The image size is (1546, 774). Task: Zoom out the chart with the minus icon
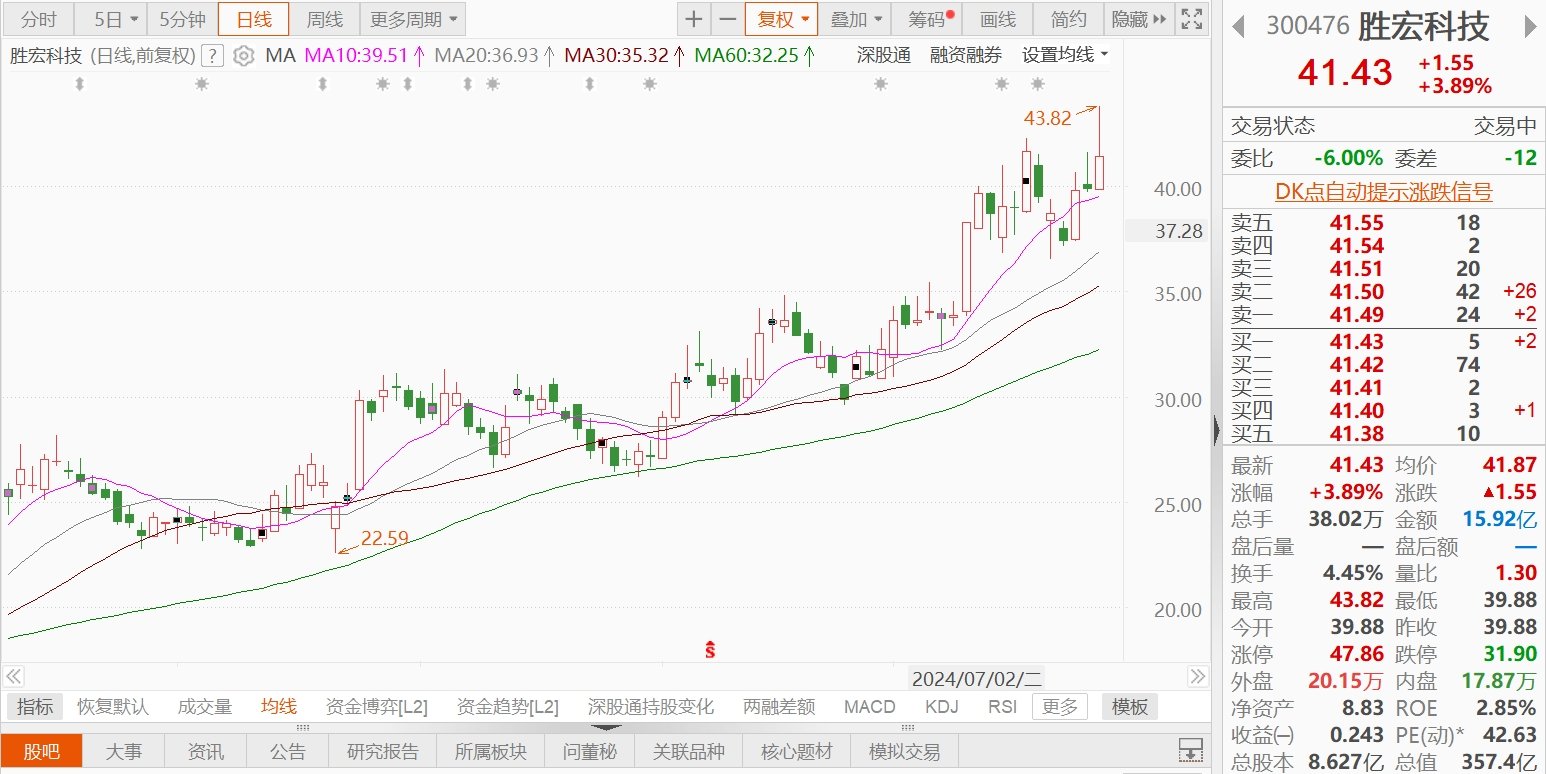pyautogui.click(x=728, y=19)
